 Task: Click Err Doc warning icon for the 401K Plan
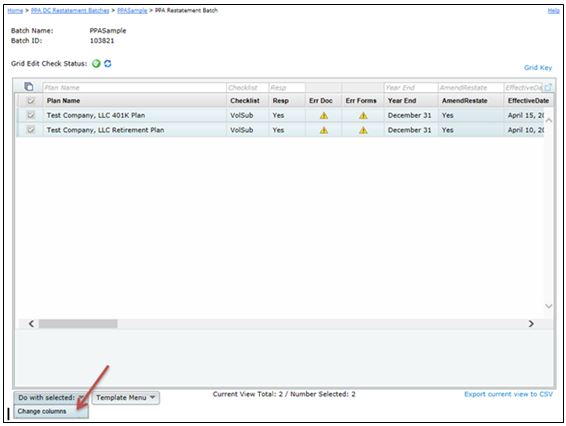[x=324, y=116]
